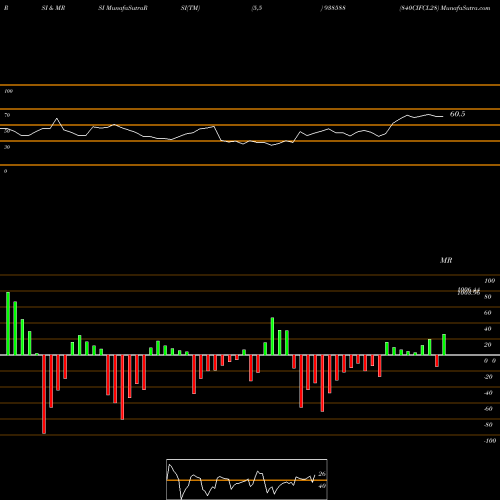
Task: Click the tallest green MR histogram bar
Action: coord(8,323)
